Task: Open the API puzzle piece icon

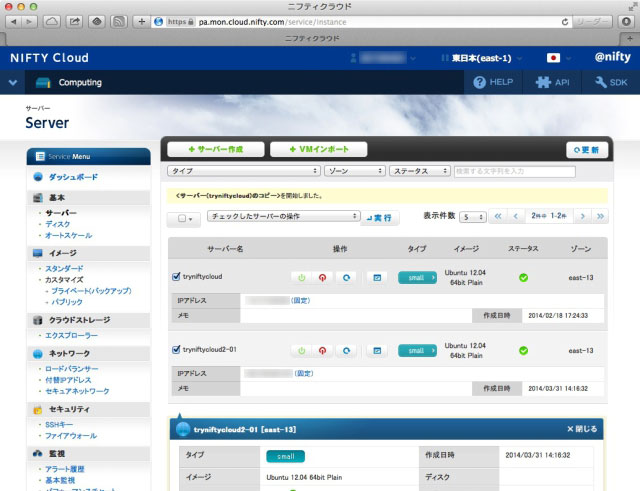Action: pos(543,82)
